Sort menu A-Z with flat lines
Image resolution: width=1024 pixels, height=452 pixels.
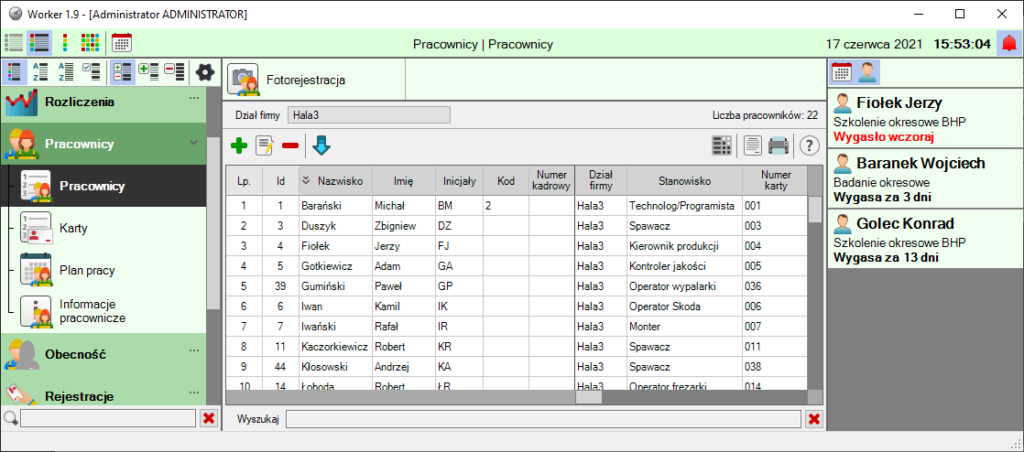(65, 72)
